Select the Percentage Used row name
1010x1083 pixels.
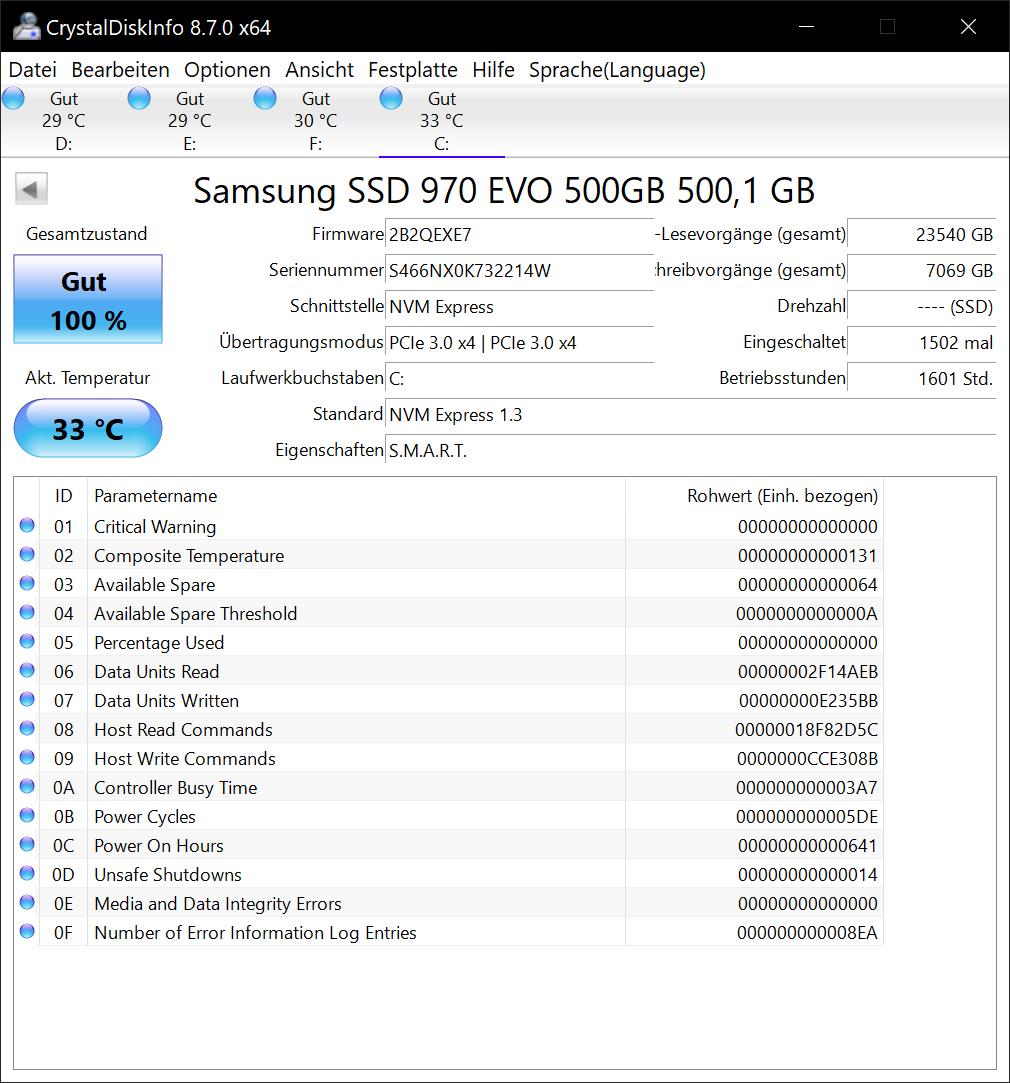pos(159,643)
